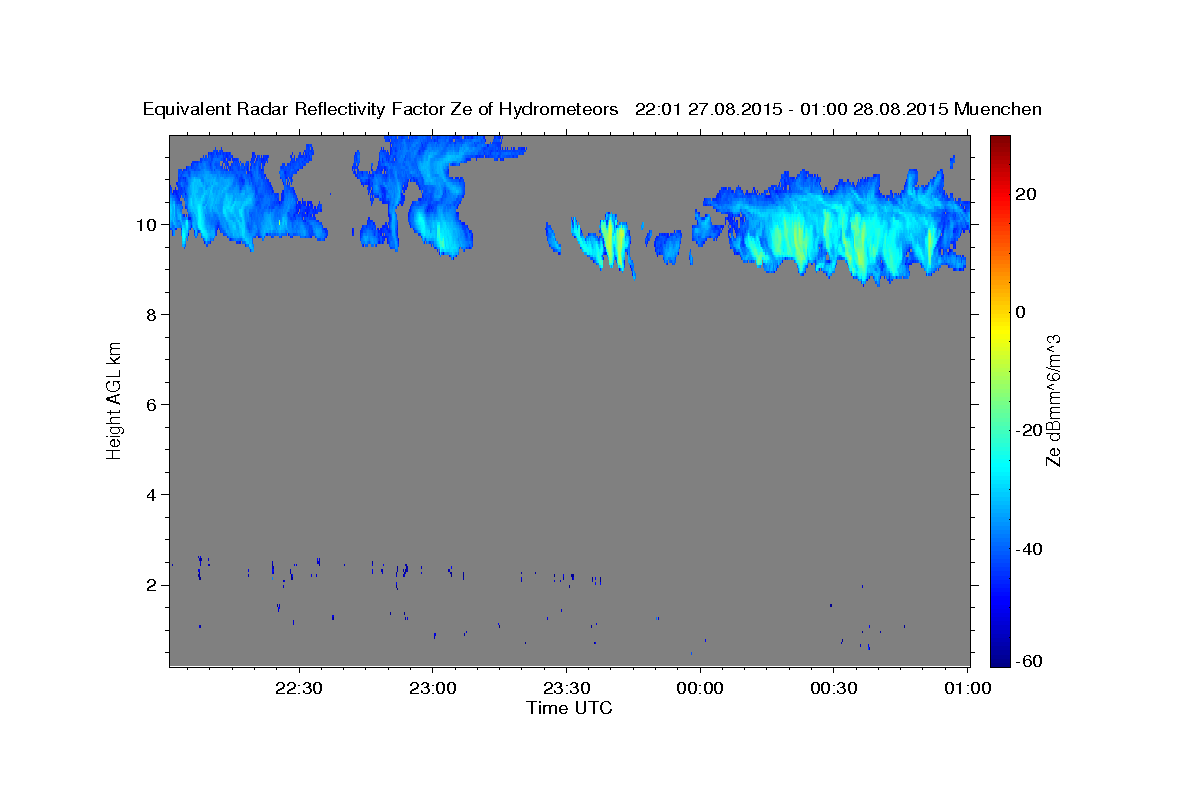Click the 23:30 time tick label
Image resolution: width=1200 pixels, height=800 pixels.
click(x=566, y=688)
